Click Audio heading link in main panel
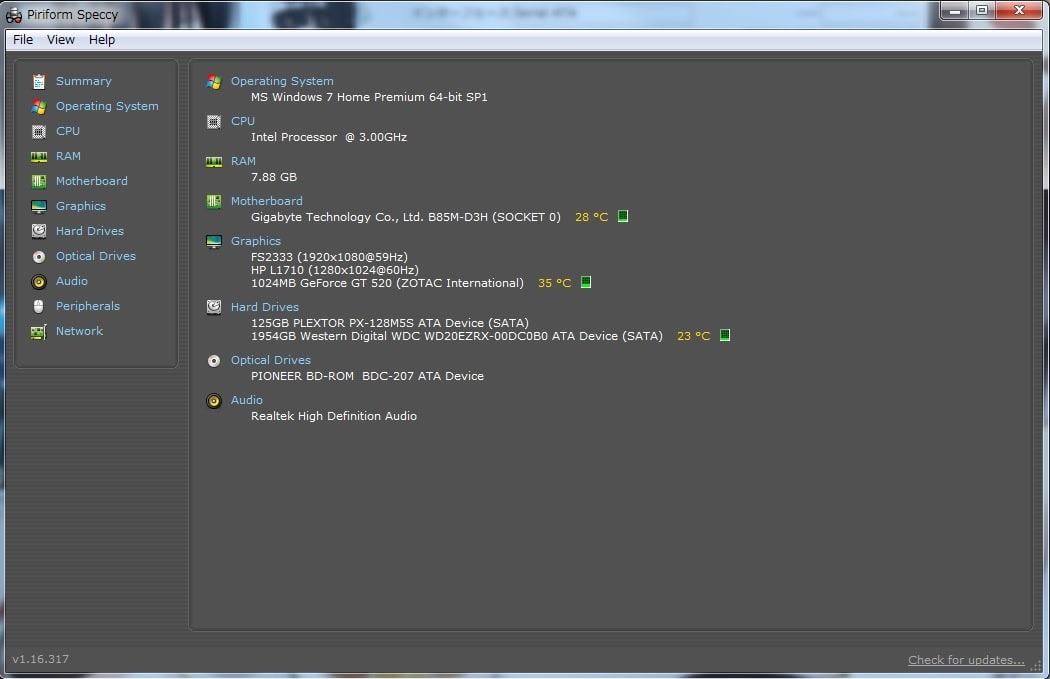Viewport: 1050px width, 679px height. [x=246, y=400]
